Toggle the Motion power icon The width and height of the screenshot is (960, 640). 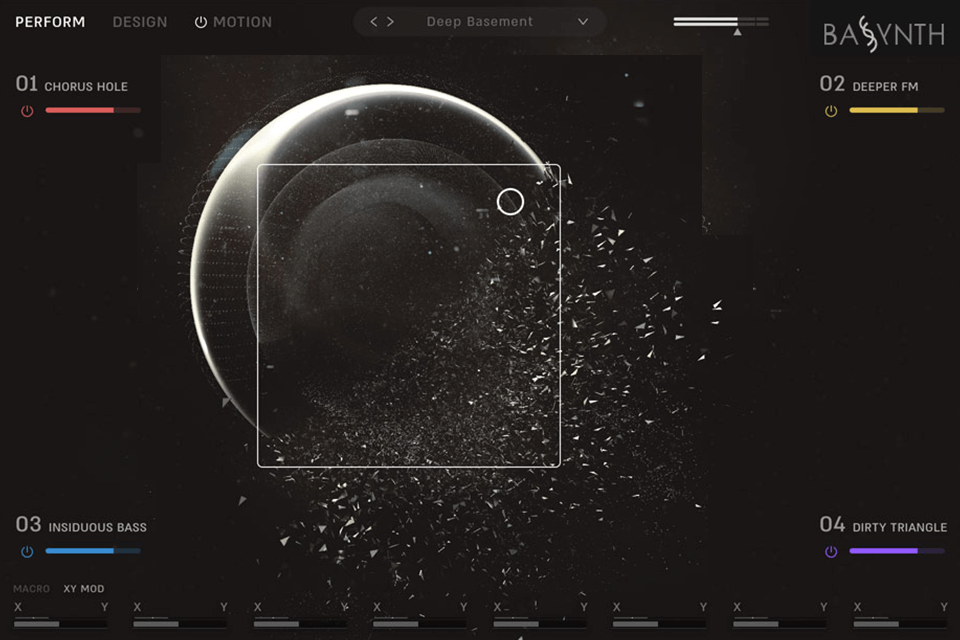pos(201,22)
